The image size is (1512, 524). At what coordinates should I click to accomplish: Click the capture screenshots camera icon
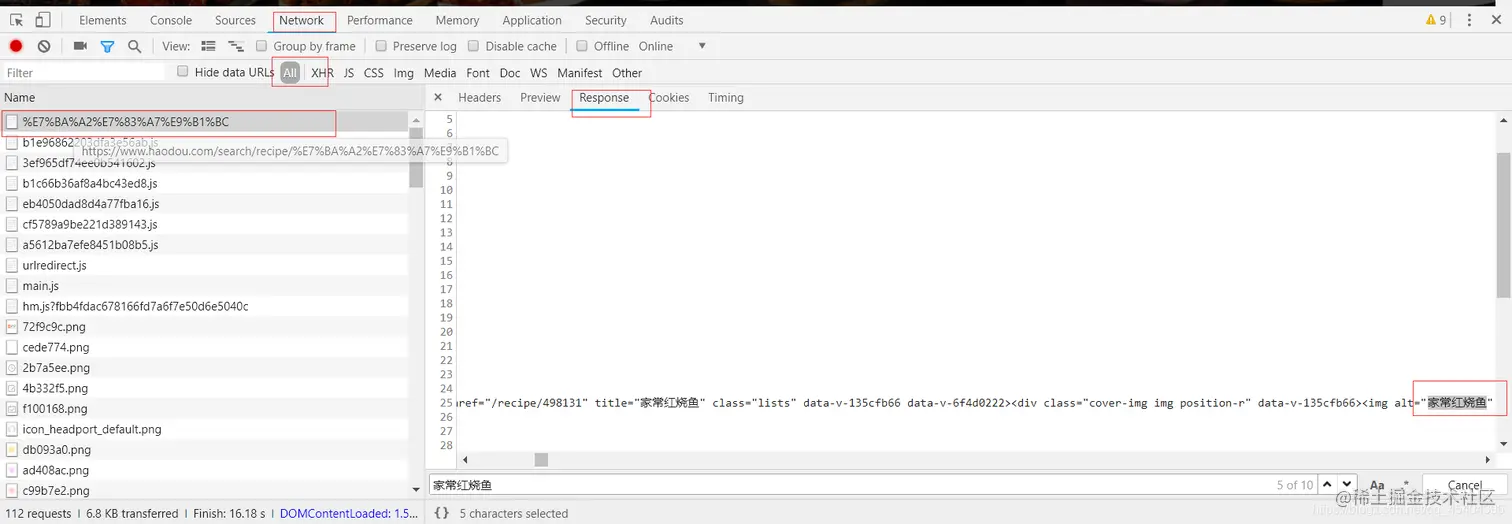(x=80, y=46)
